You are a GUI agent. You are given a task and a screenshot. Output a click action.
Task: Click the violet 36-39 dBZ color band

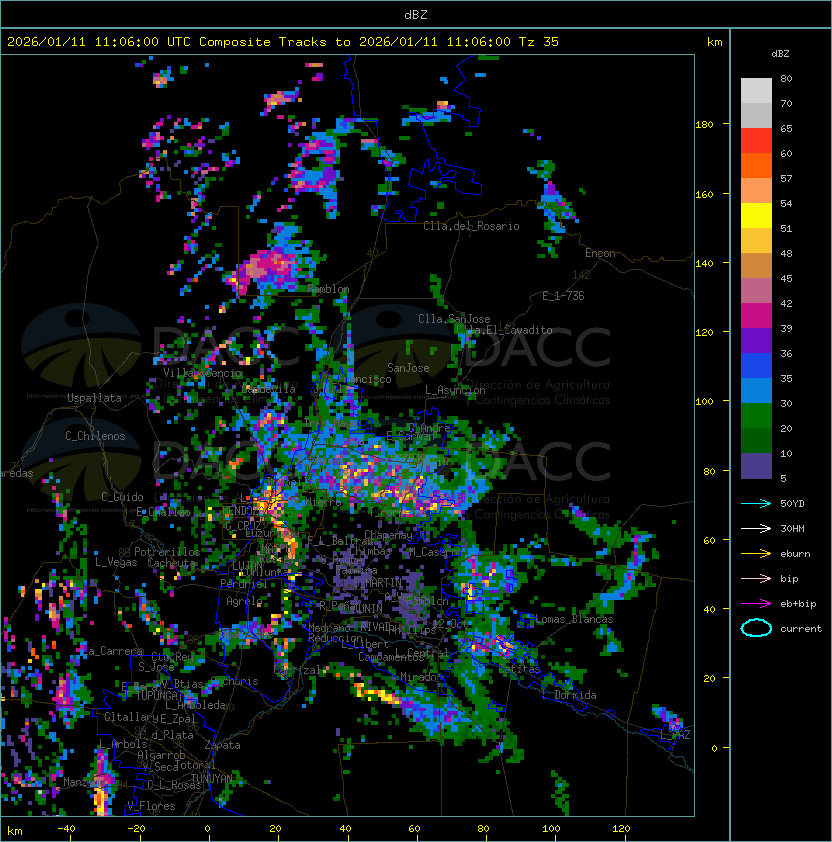click(756, 340)
